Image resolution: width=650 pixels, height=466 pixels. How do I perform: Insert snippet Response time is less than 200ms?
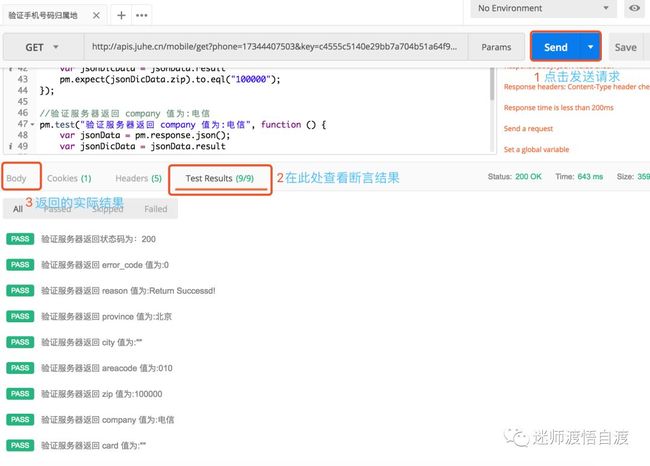pos(558,108)
